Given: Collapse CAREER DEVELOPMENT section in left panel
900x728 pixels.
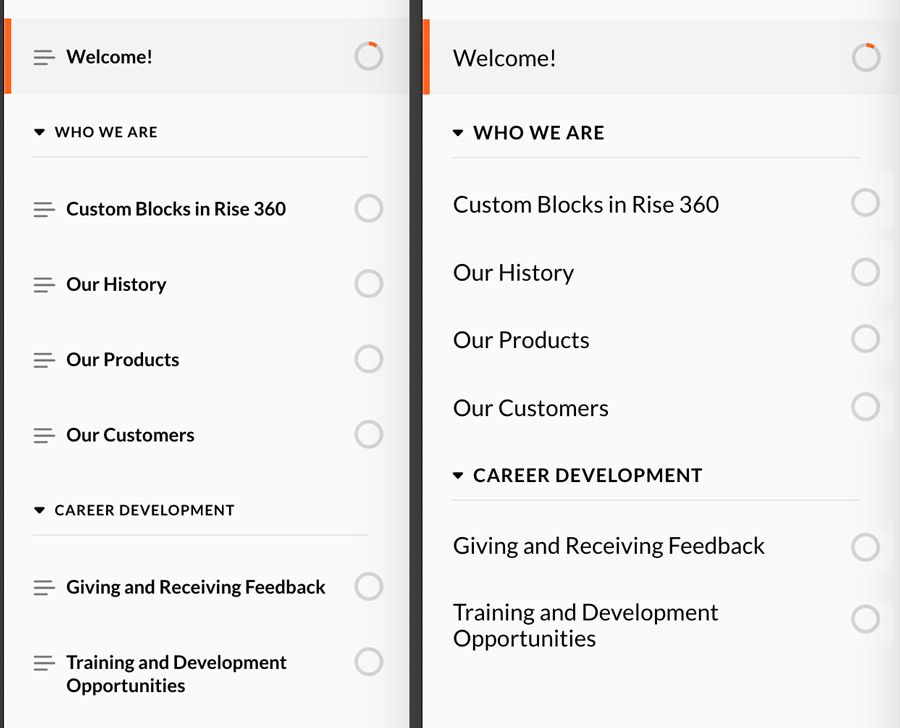Looking at the screenshot, I should click(x=40, y=510).
